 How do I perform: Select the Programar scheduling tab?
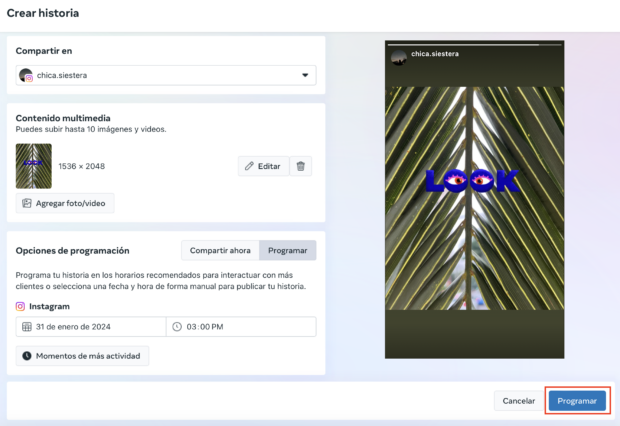pos(287,250)
